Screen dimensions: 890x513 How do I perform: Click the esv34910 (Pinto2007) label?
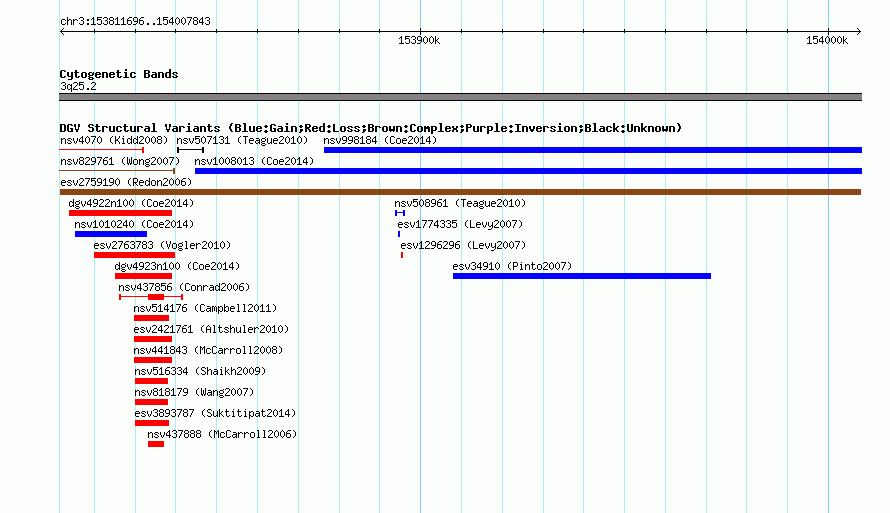(x=512, y=266)
